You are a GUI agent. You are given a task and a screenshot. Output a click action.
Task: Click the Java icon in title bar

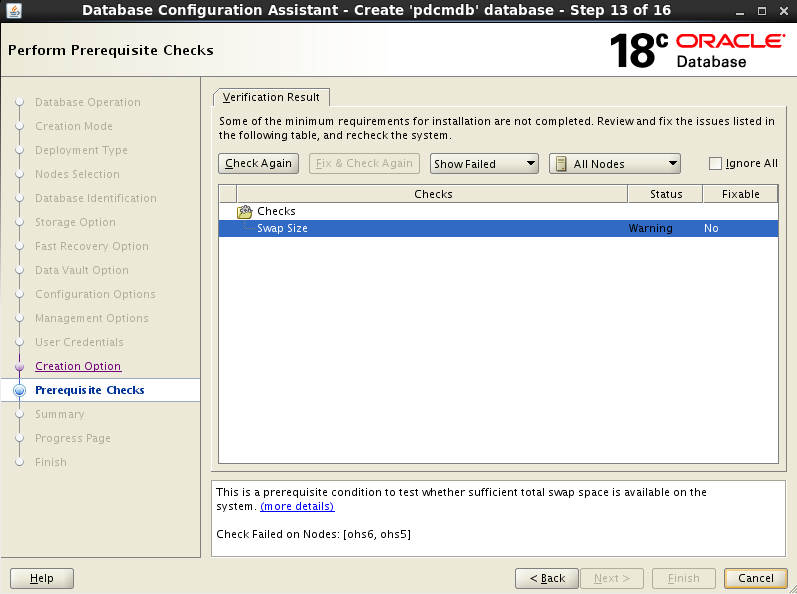14,10
